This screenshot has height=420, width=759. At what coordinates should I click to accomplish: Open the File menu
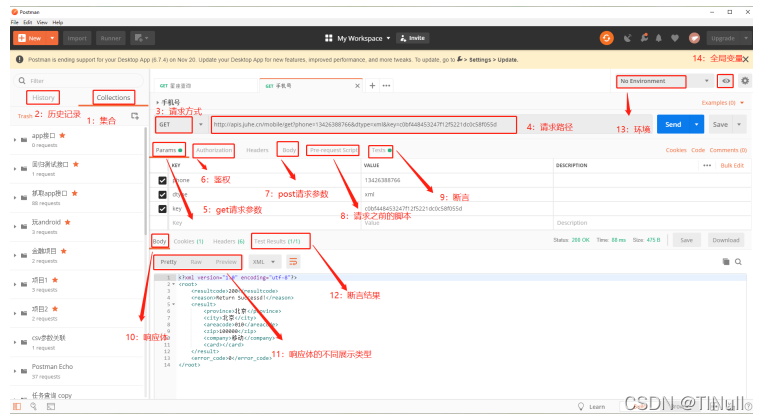coord(15,22)
